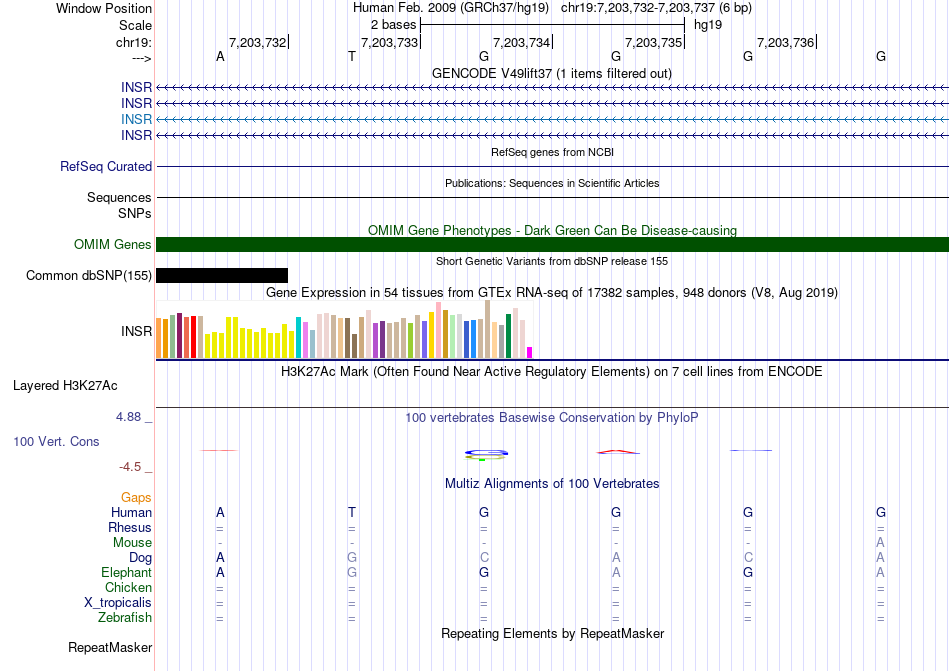The width and height of the screenshot is (950, 671).
Task: Click the 7,203,734 ruler position
Action: pos(522,42)
